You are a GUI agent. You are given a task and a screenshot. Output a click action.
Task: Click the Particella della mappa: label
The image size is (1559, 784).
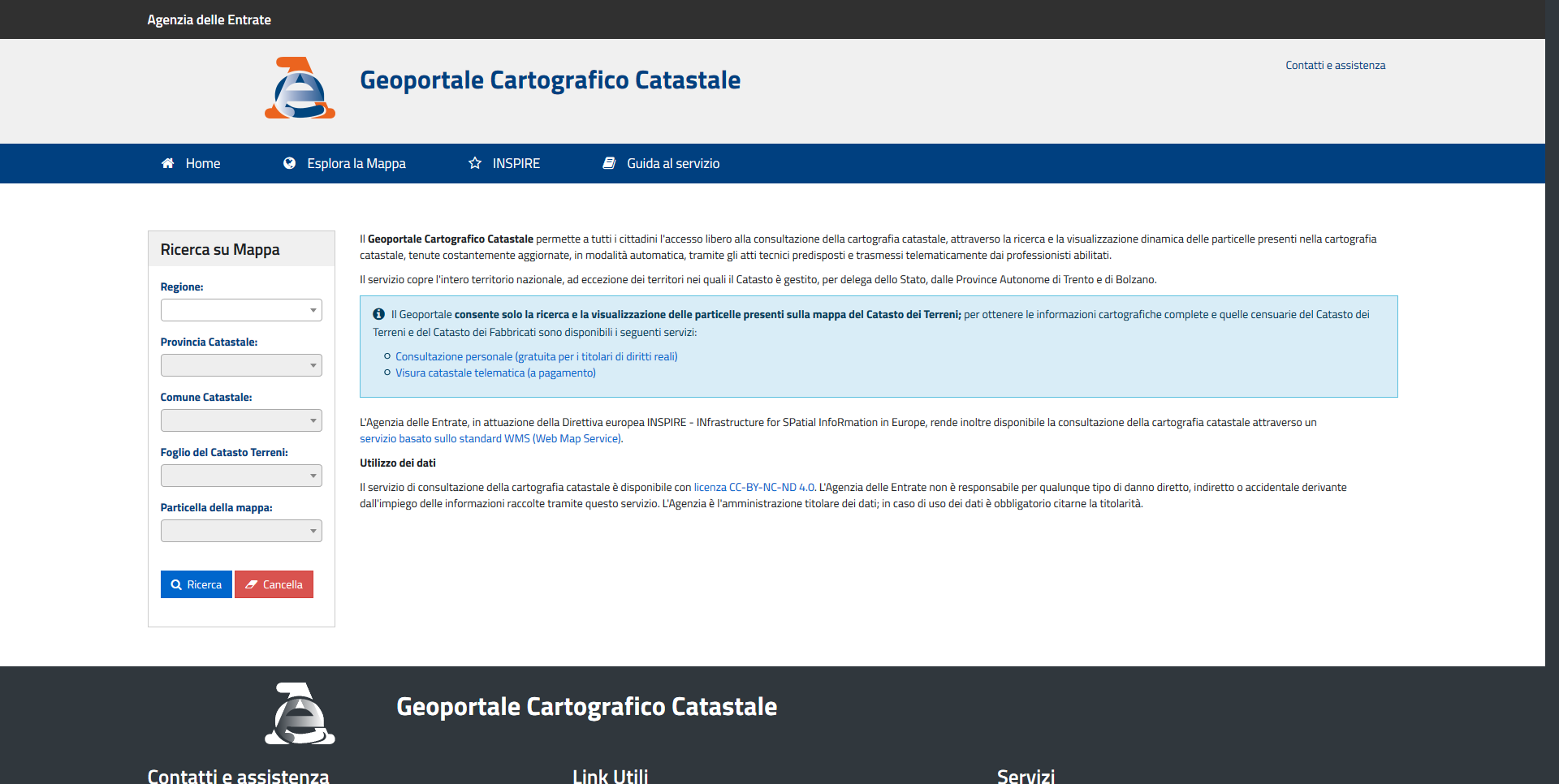(217, 507)
